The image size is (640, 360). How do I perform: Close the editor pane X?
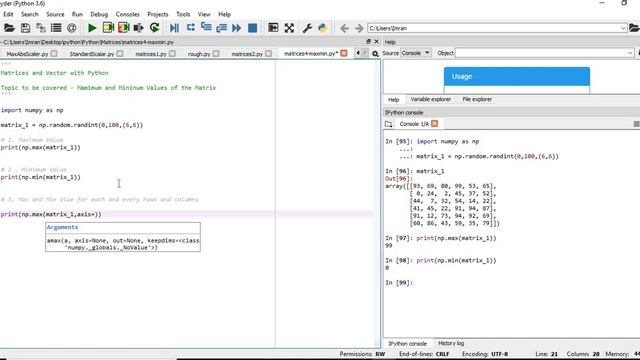376,42
